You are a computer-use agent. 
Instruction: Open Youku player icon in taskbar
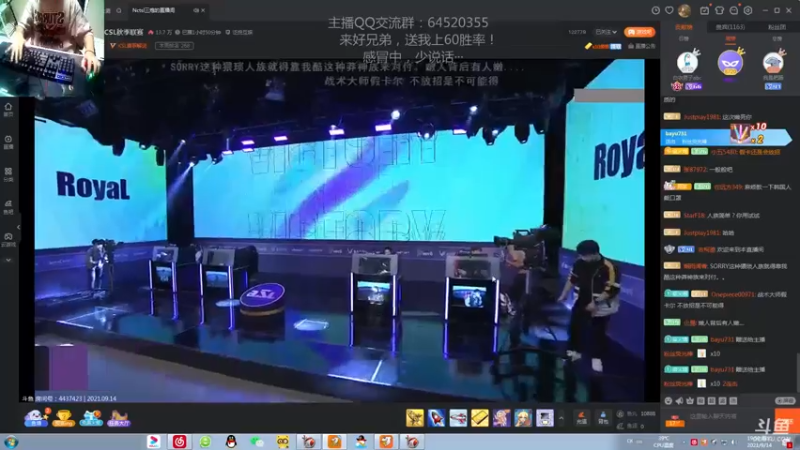coord(153,442)
